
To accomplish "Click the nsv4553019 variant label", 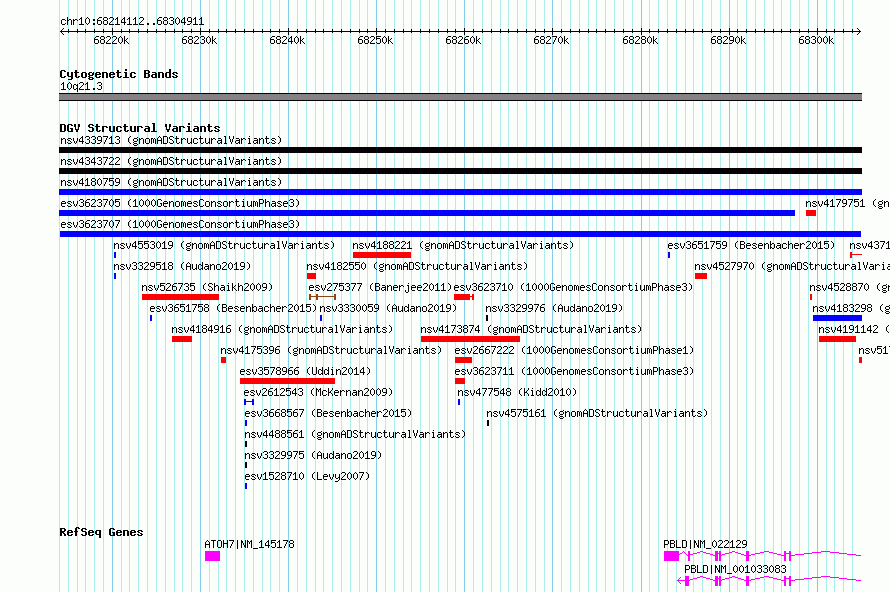I will click(x=224, y=245).
